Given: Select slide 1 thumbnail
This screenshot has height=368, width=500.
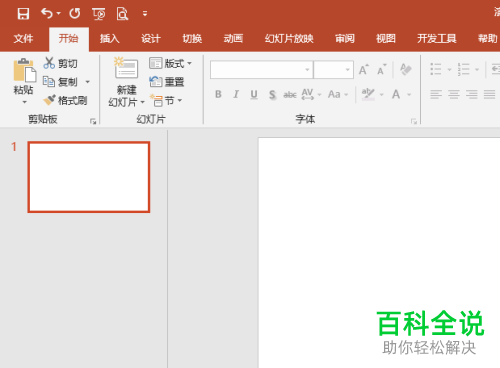Looking at the screenshot, I should tap(89, 177).
